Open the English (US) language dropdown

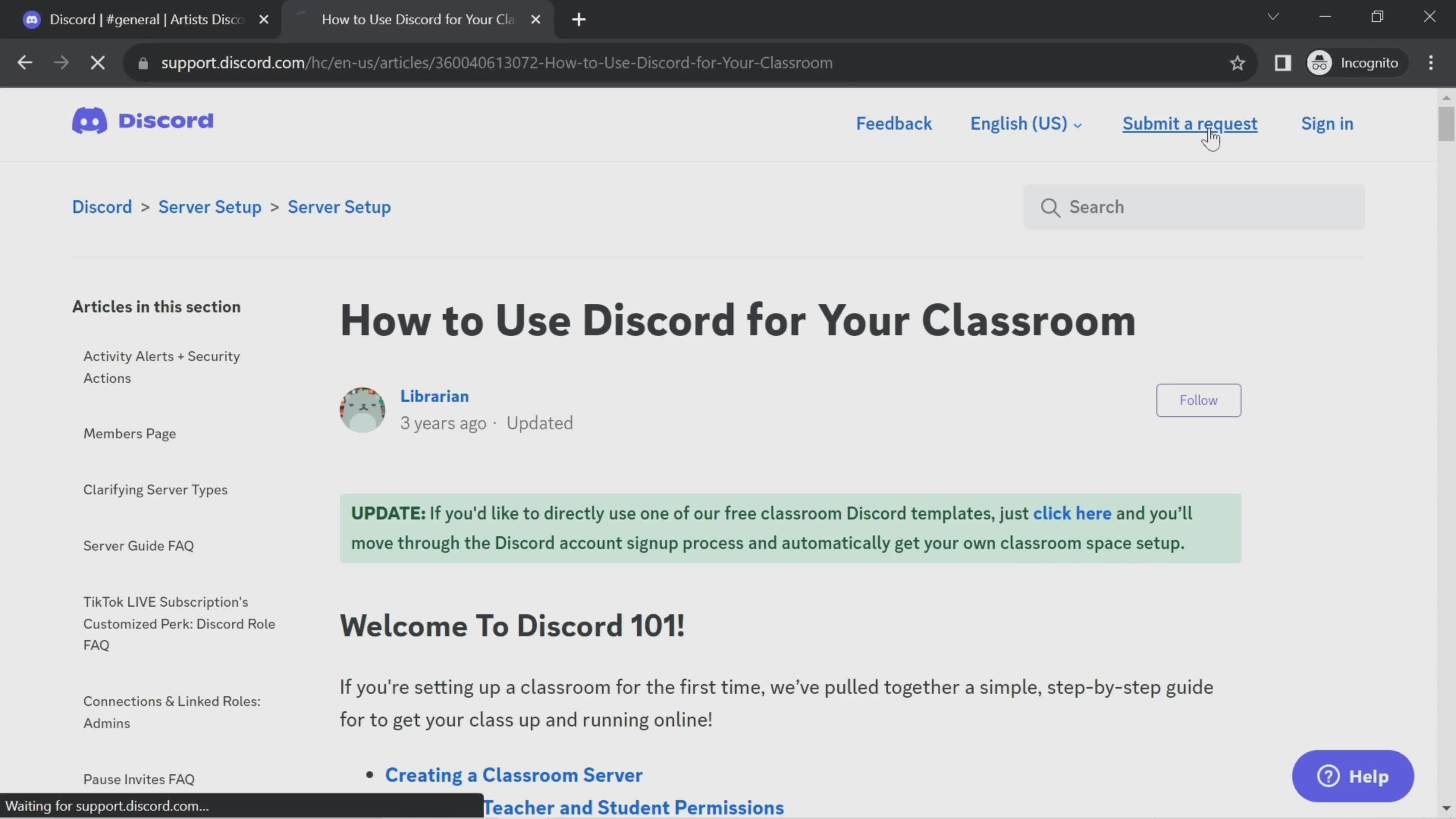[1025, 124]
